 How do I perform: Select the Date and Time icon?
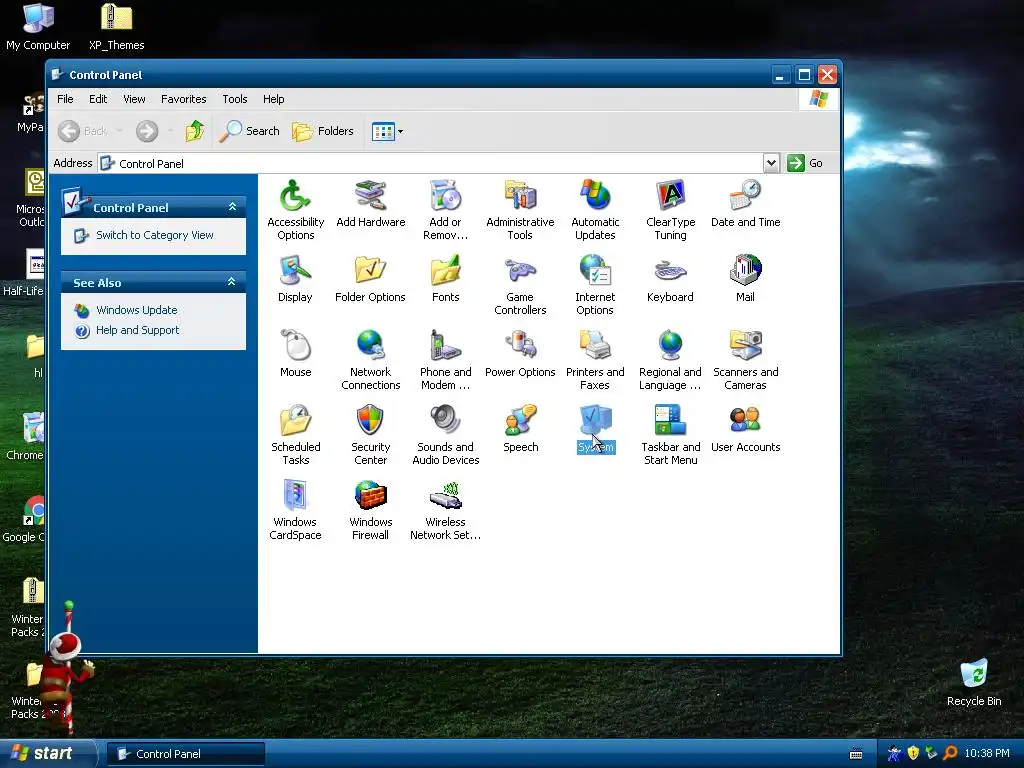(x=745, y=196)
